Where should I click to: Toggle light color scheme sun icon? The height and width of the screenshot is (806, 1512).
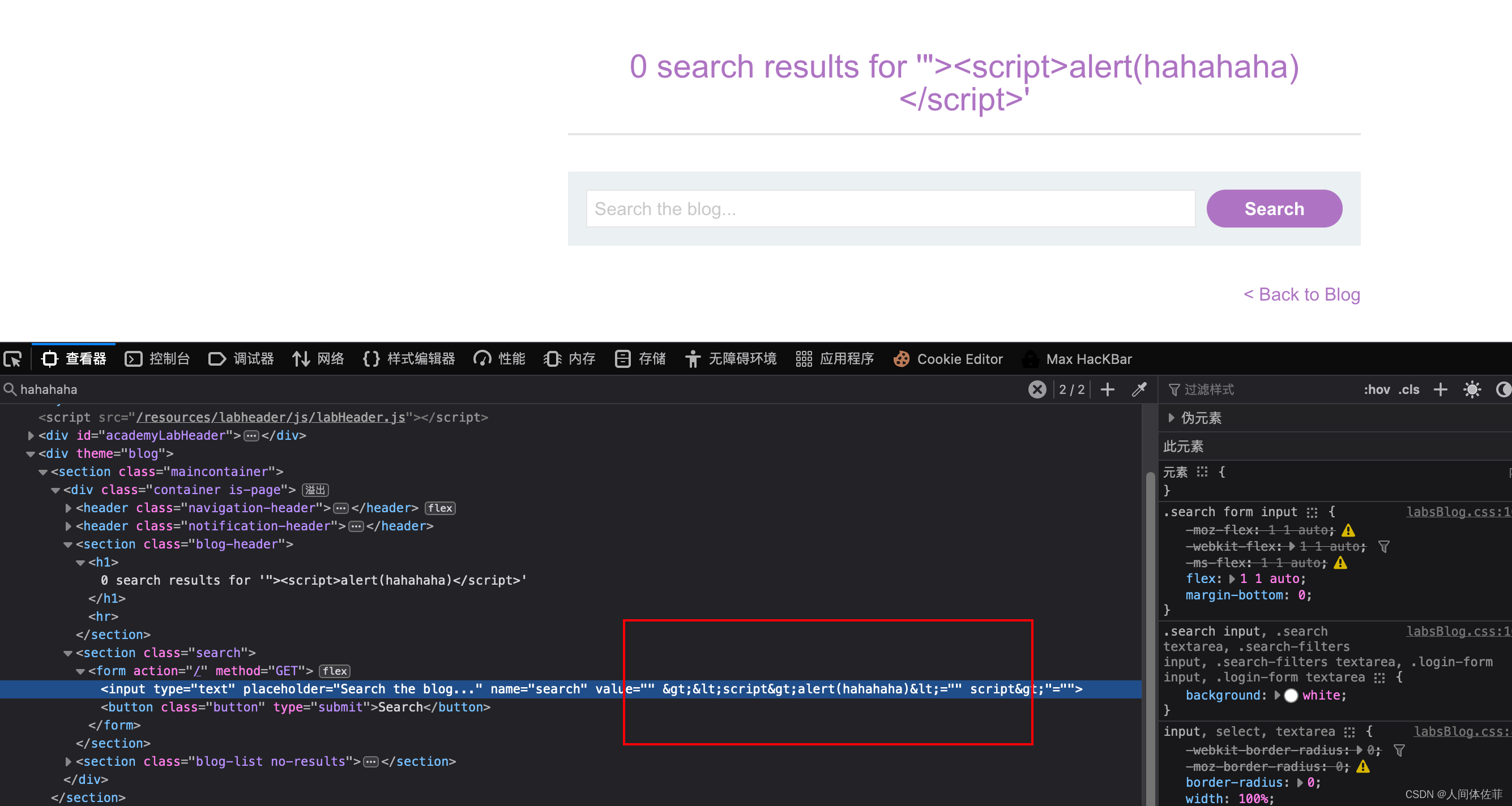coord(1472,389)
